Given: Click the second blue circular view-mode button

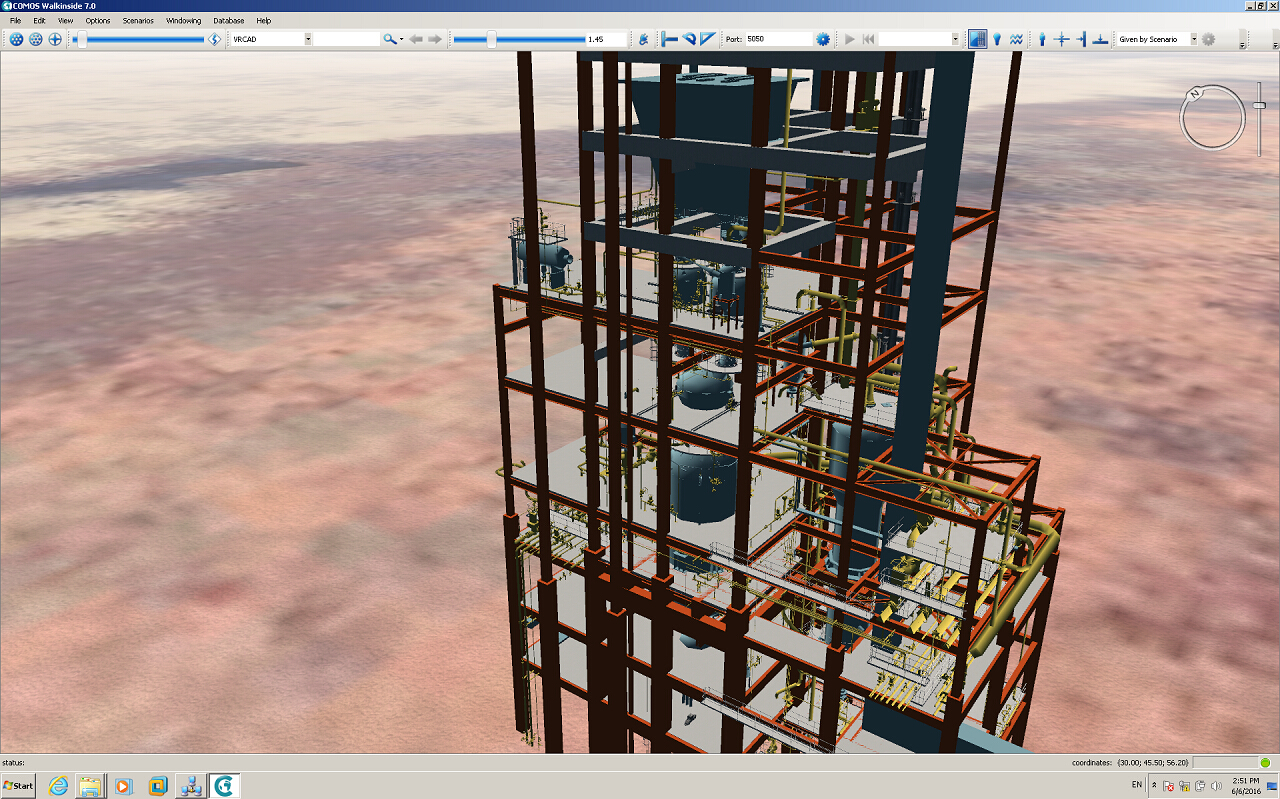Looking at the screenshot, I should point(36,39).
